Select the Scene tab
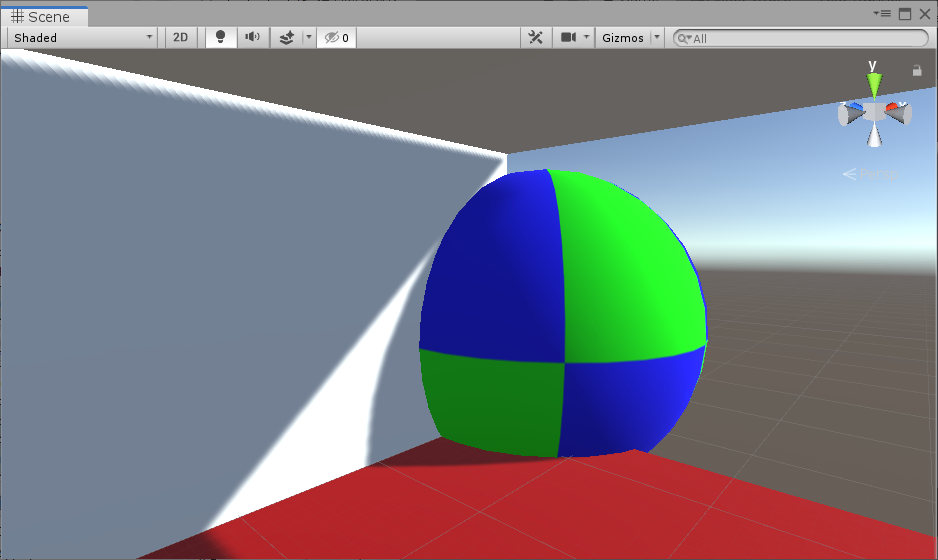This screenshot has height=560, width=938. 43,16
